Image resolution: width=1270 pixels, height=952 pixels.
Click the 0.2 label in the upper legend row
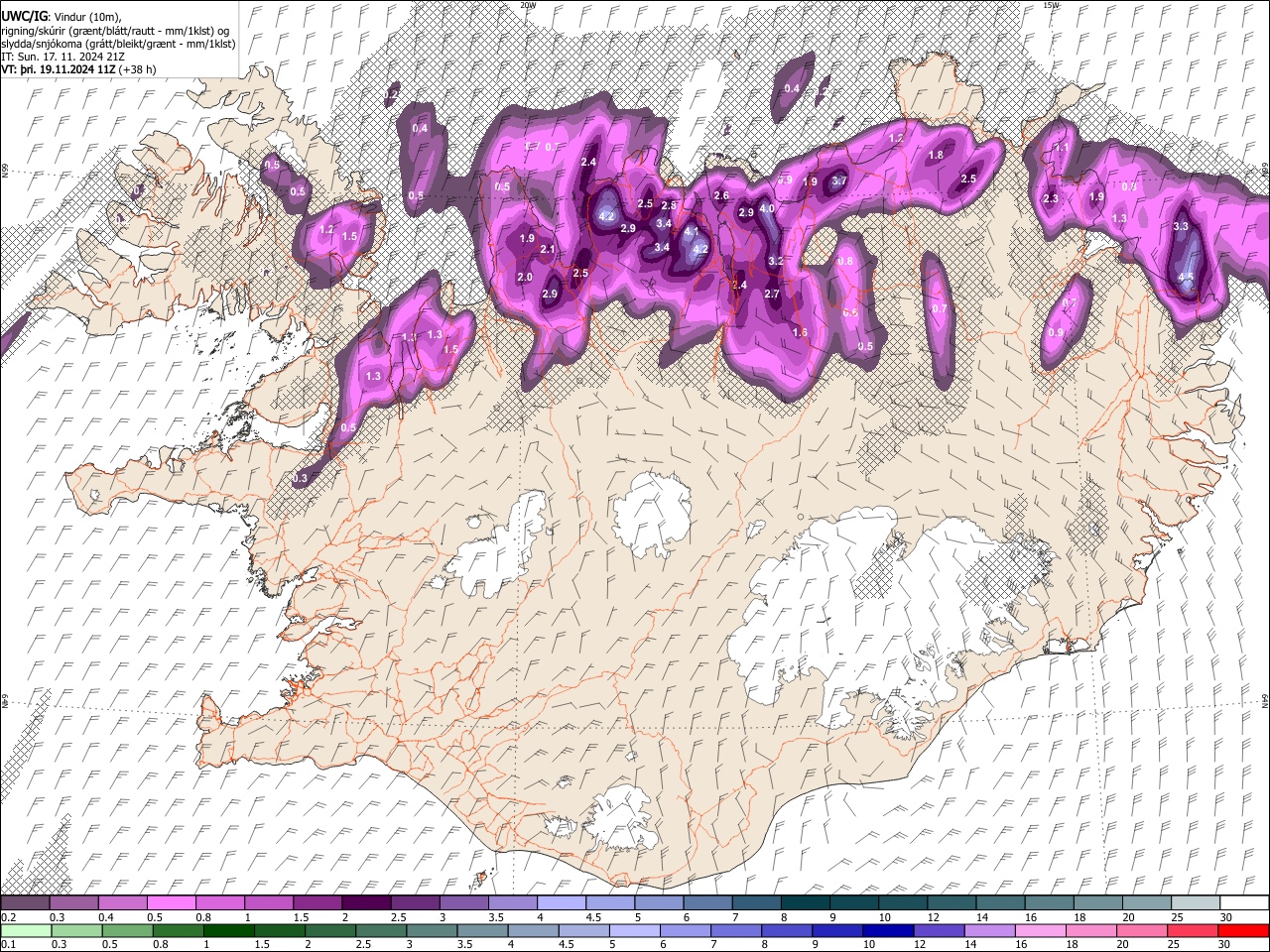[7, 917]
